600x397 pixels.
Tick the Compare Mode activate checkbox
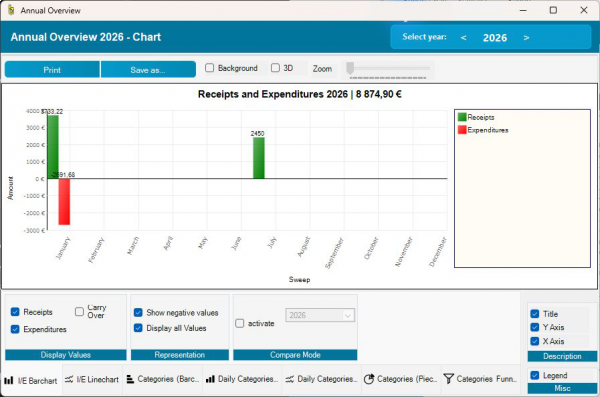click(240, 323)
